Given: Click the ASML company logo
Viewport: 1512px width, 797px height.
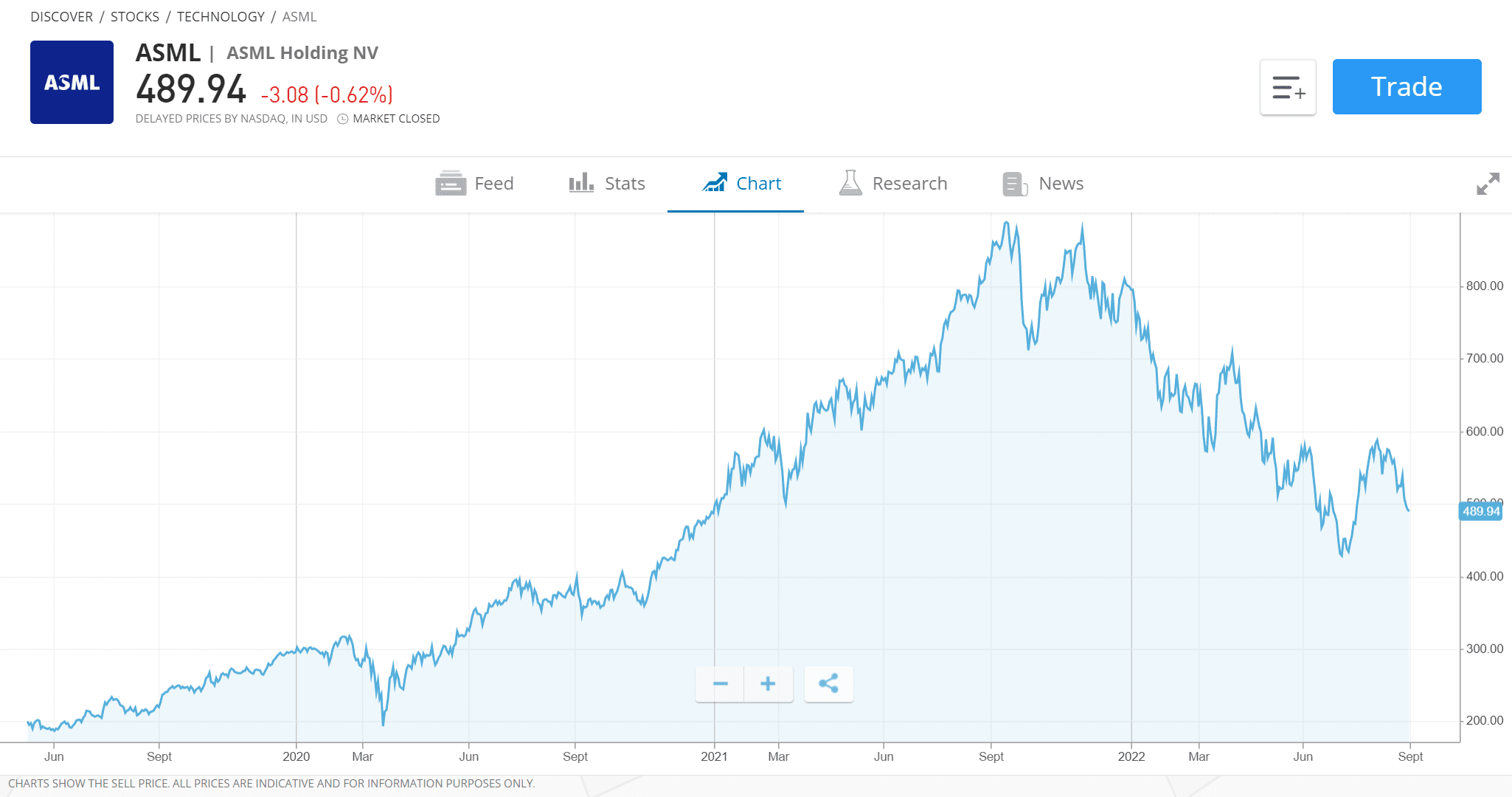Looking at the screenshot, I should point(72,82).
